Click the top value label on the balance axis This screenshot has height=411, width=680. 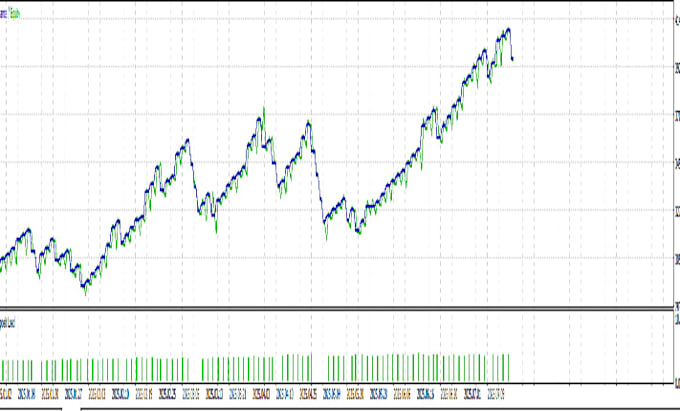coord(677,19)
